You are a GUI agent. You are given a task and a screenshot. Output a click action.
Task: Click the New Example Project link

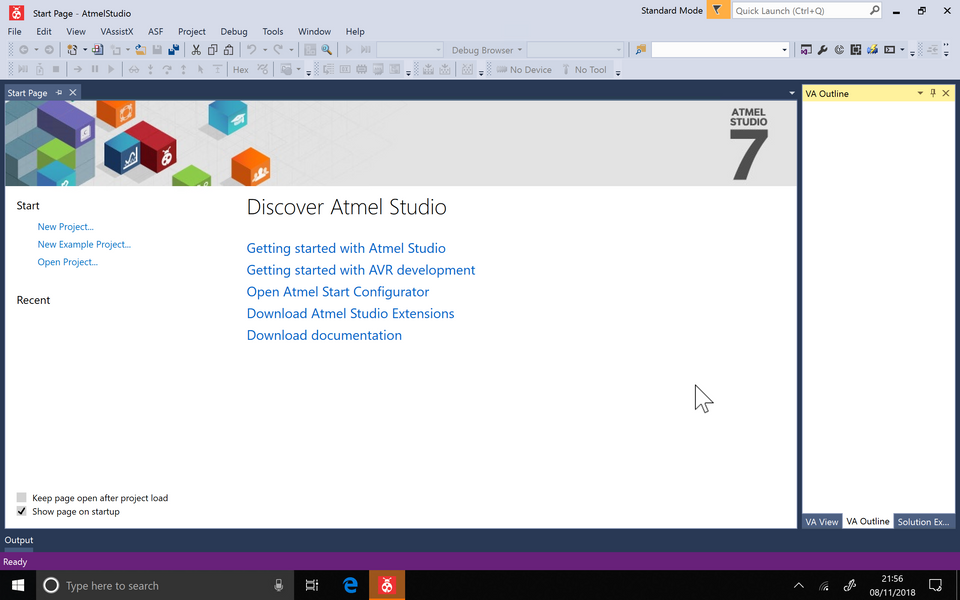[x=84, y=244]
